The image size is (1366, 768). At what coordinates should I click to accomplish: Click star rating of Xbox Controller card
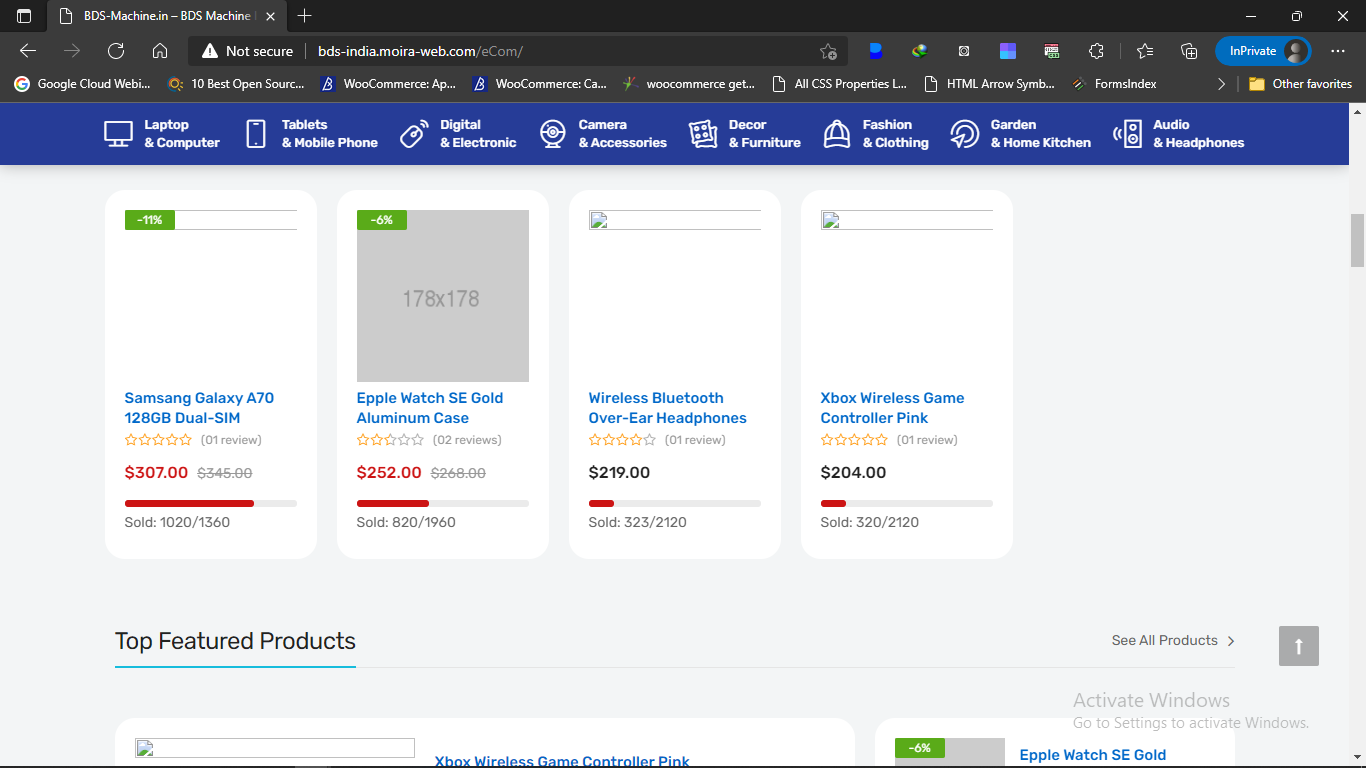(x=854, y=440)
